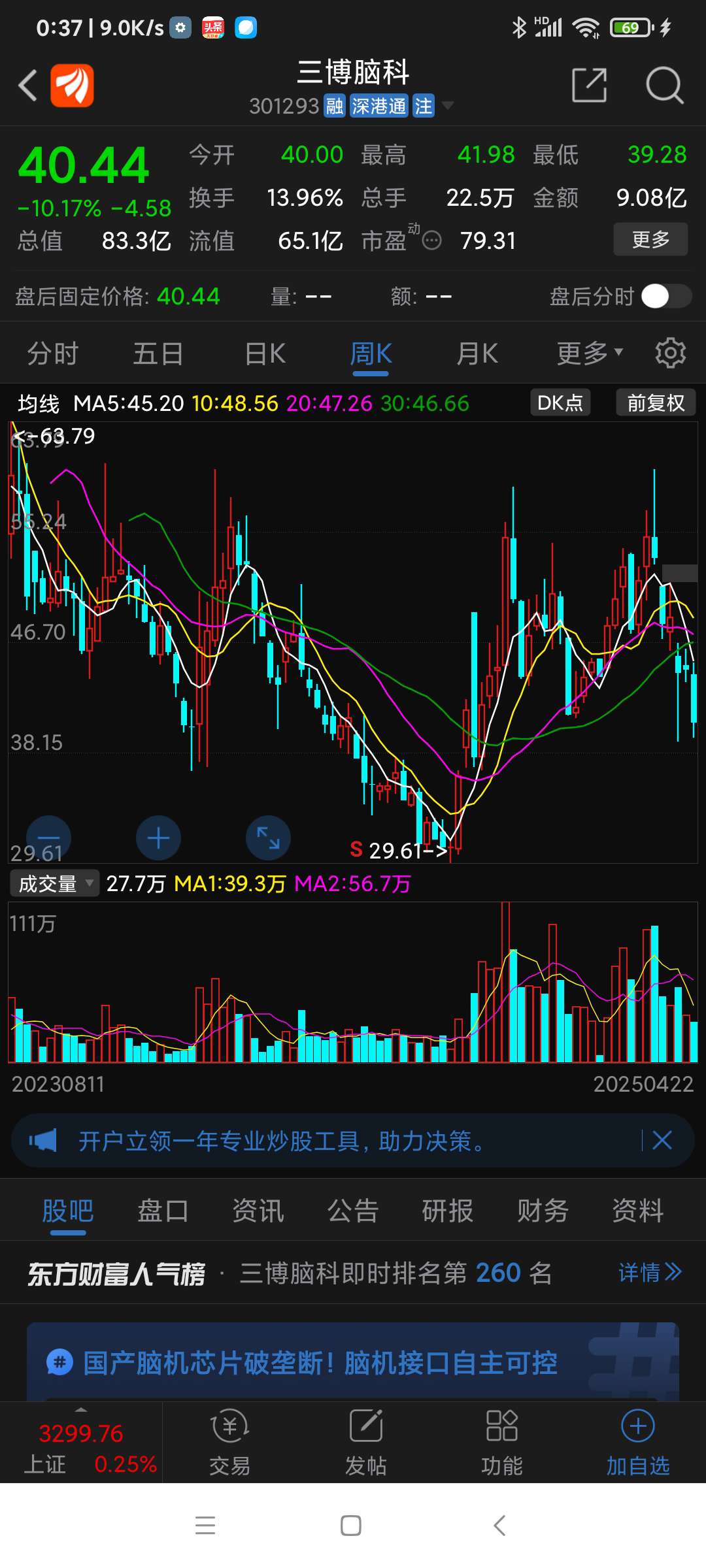Open chart settings gear icon
The width and height of the screenshot is (706, 1568).
(x=671, y=353)
